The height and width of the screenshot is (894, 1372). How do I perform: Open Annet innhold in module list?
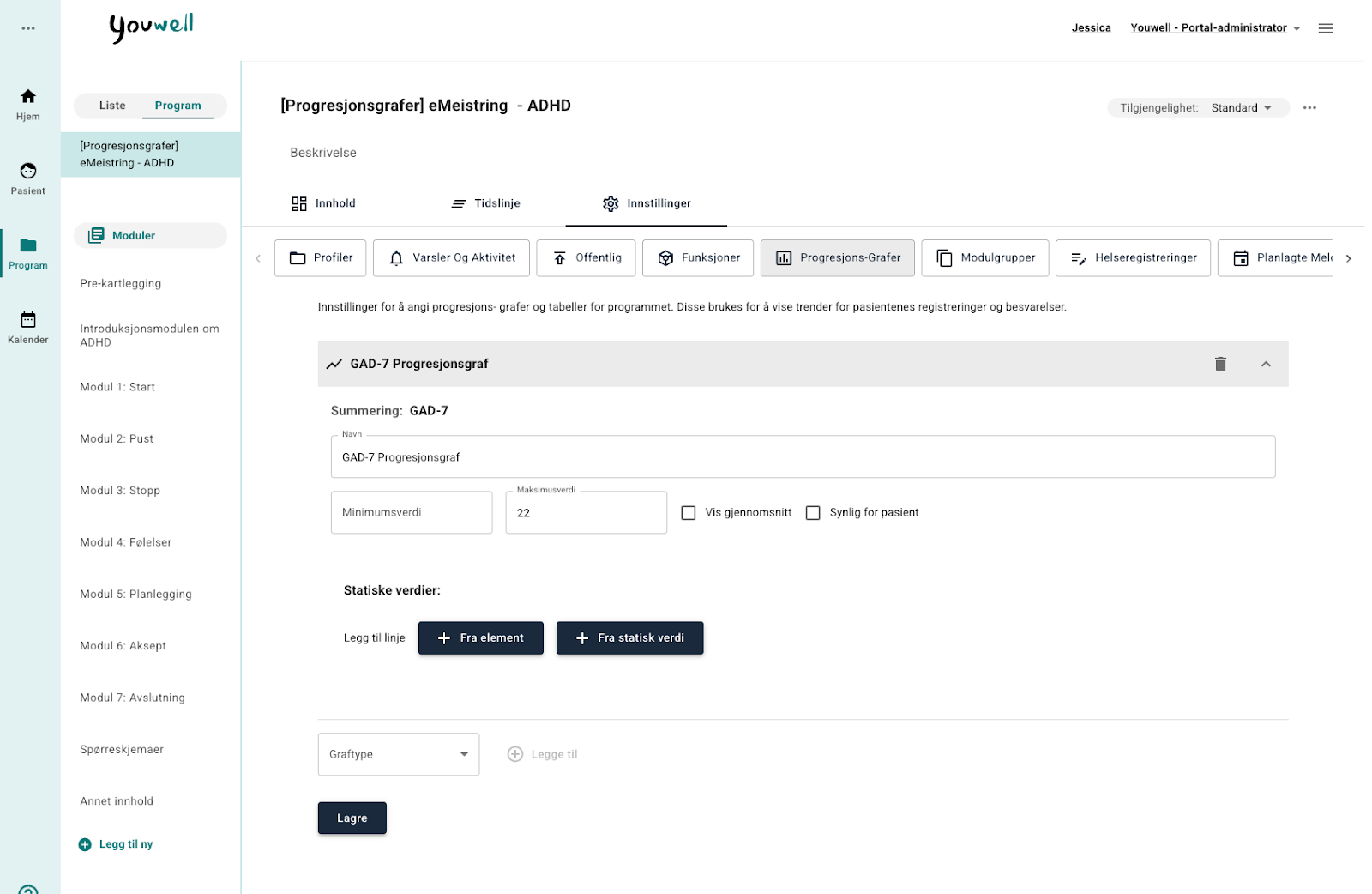click(117, 801)
